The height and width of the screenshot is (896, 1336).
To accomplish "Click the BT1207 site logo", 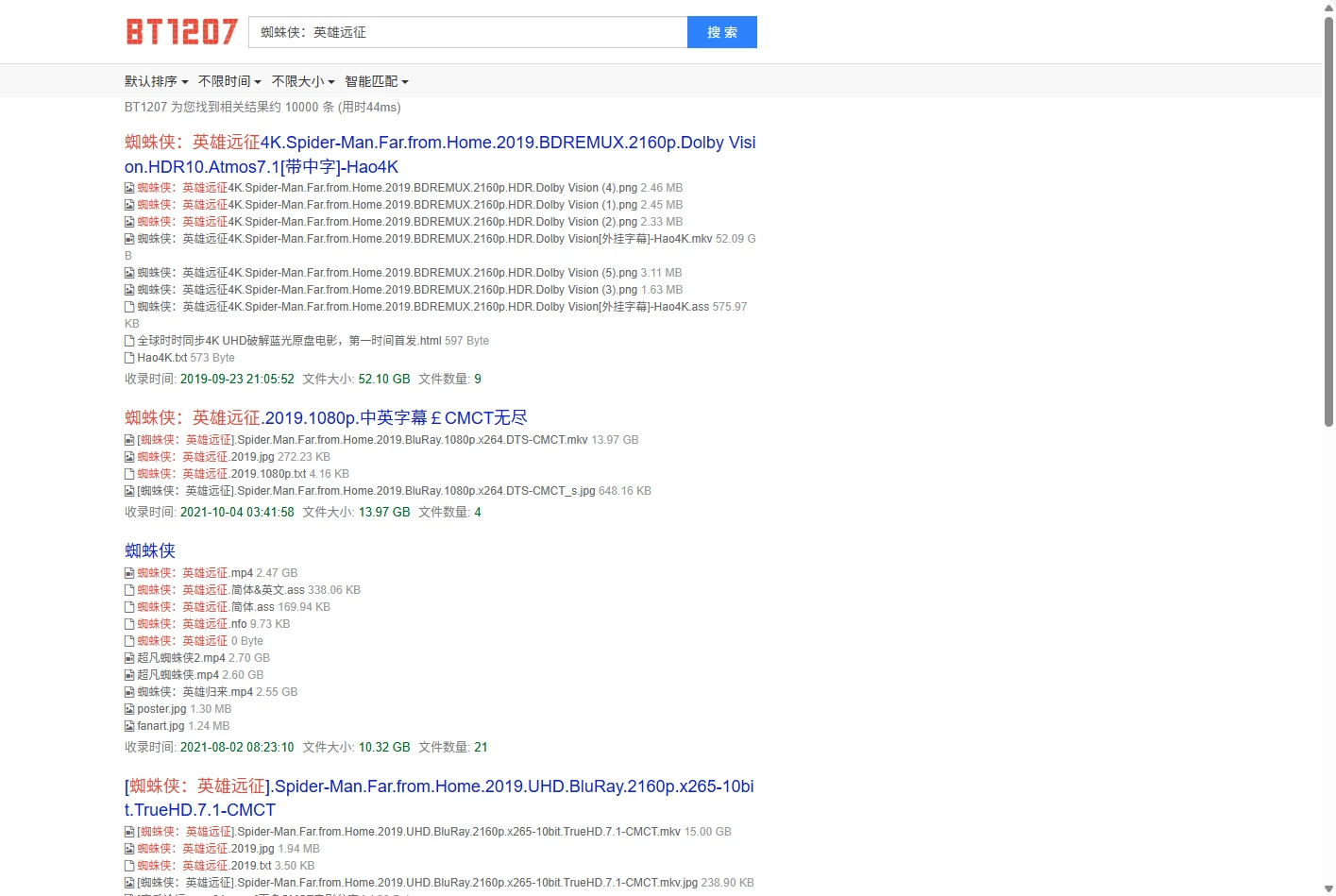I will [x=181, y=32].
